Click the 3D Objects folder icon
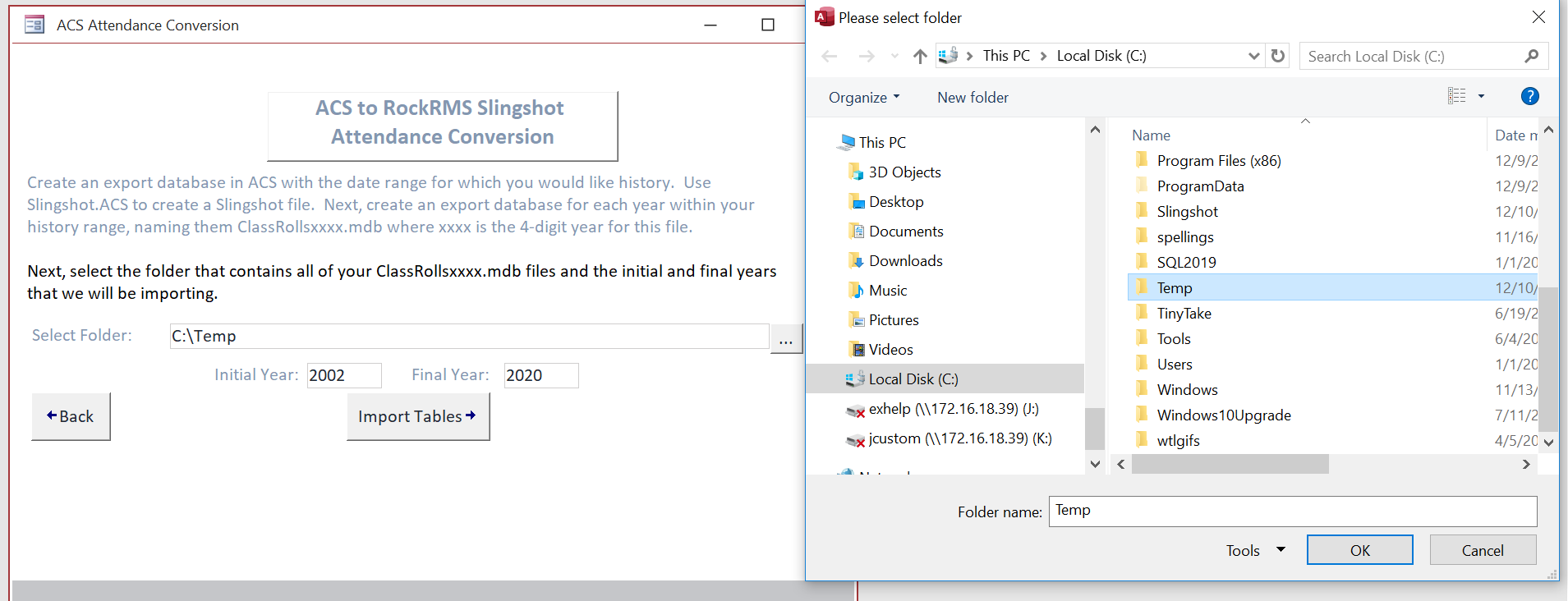The height and width of the screenshot is (601, 1568). click(x=856, y=172)
